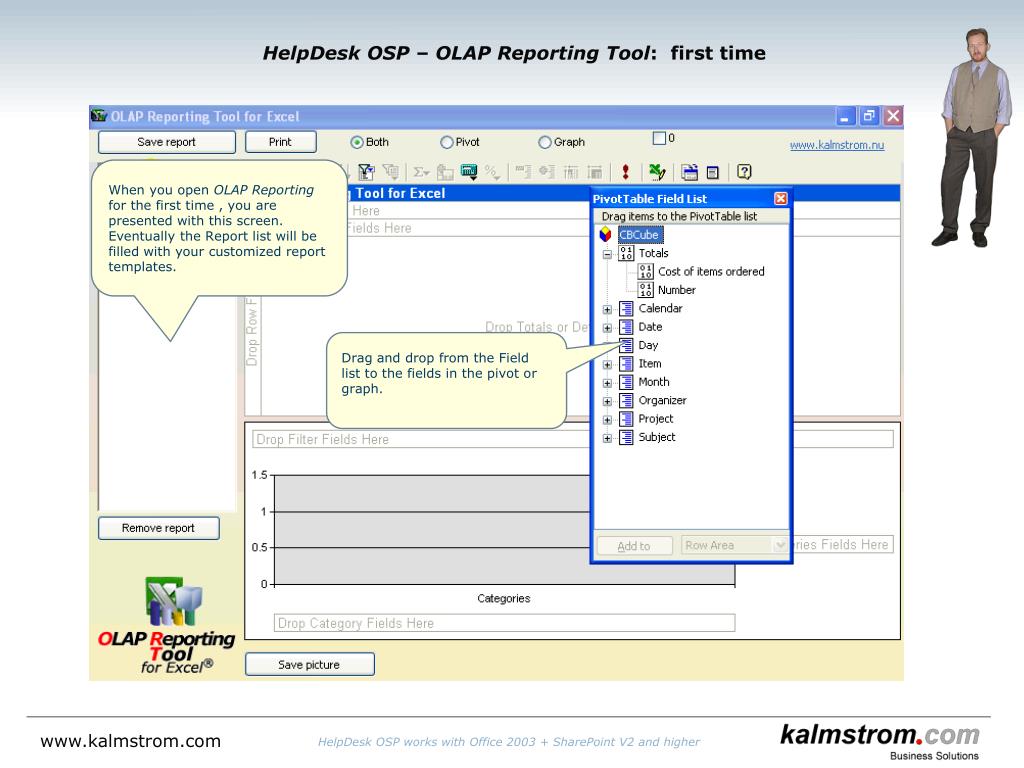Select the Calendar field label
The width and height of the screenshot is (1024, 768).
click(660, 308)
